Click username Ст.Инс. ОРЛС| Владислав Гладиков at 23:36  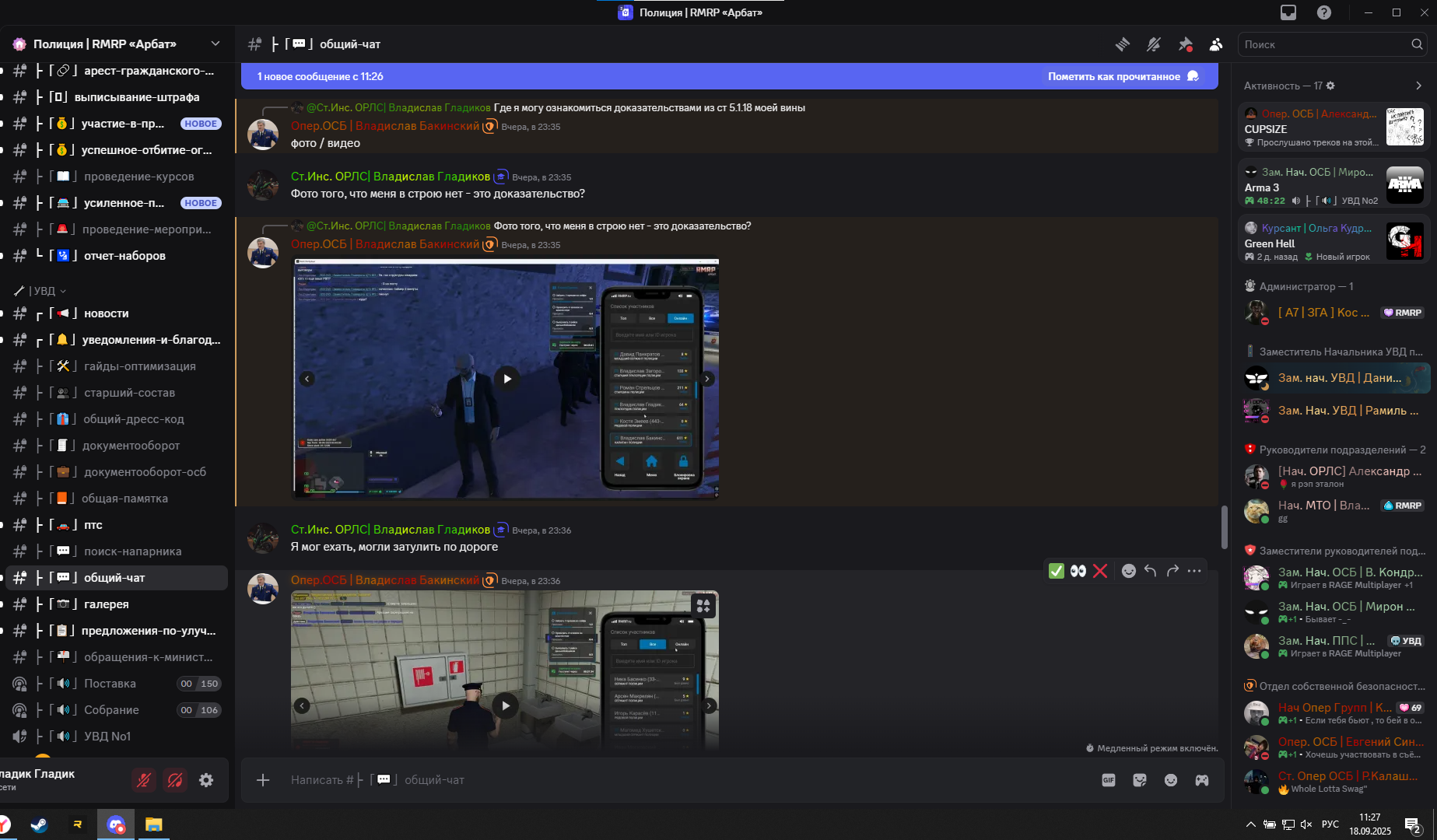[391, 530]
